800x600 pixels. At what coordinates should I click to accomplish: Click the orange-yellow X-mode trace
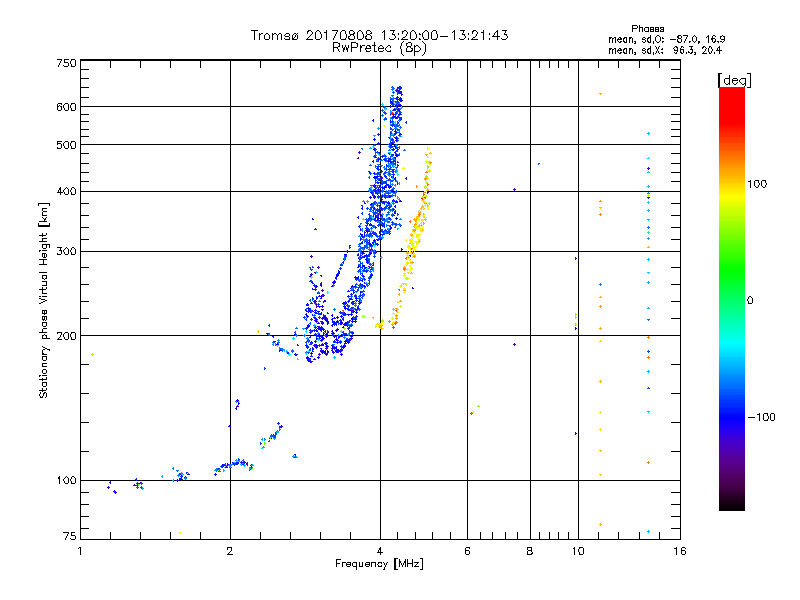click(x=412, y=240)
